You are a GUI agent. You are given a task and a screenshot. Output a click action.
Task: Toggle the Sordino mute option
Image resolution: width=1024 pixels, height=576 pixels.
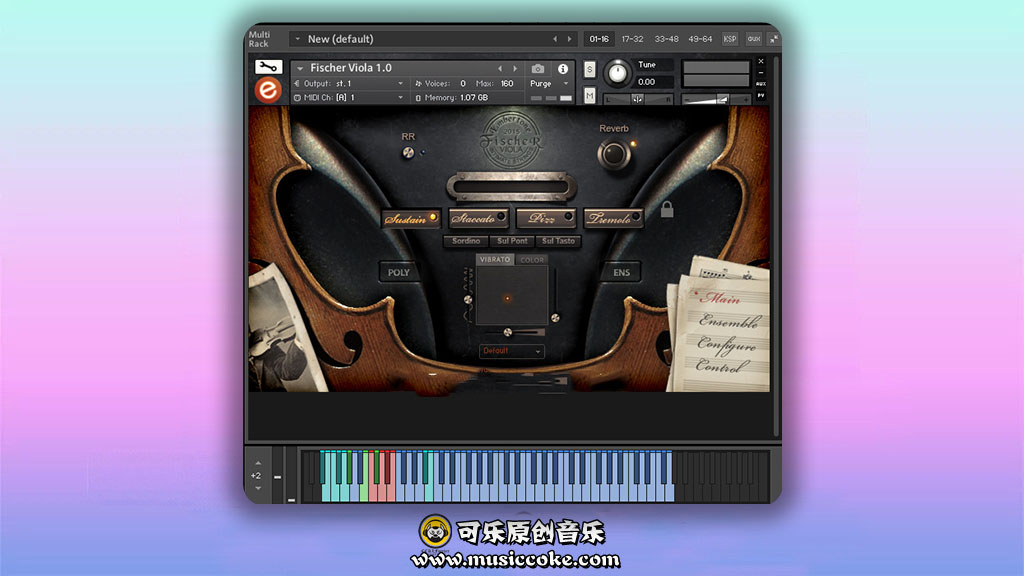point(466,241)
